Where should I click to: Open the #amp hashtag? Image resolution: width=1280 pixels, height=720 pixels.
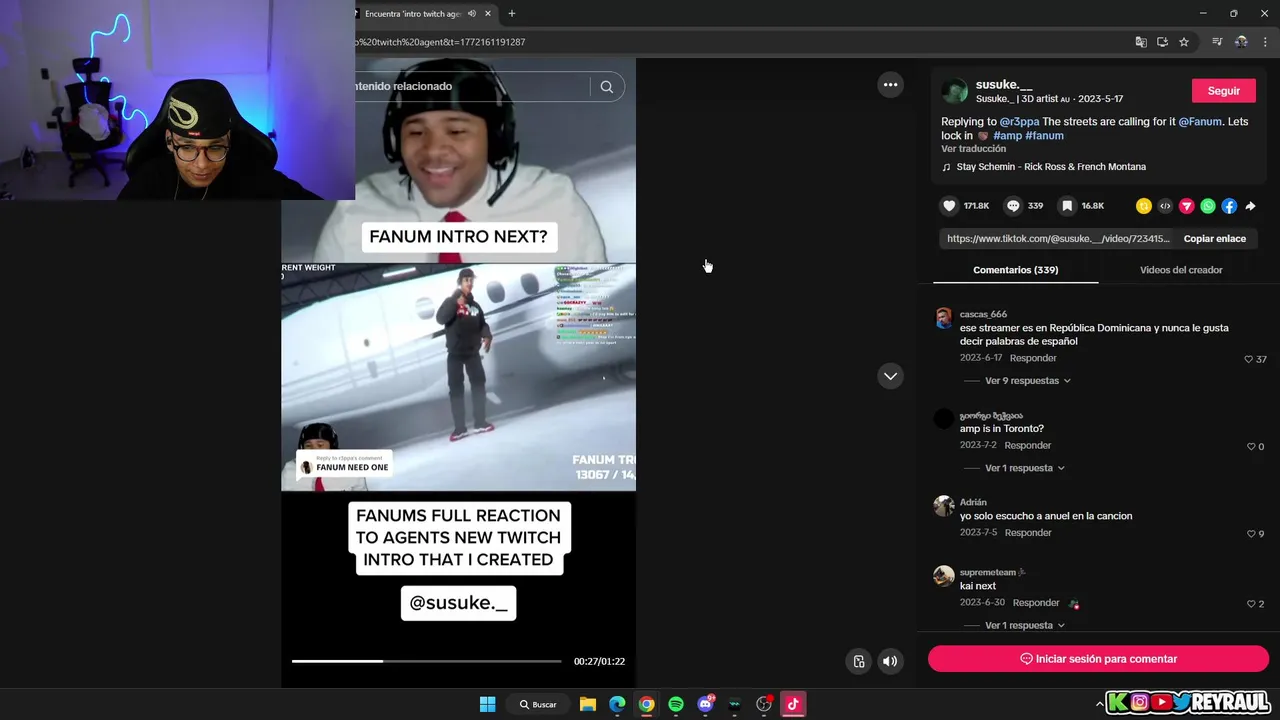[1007, 135]
